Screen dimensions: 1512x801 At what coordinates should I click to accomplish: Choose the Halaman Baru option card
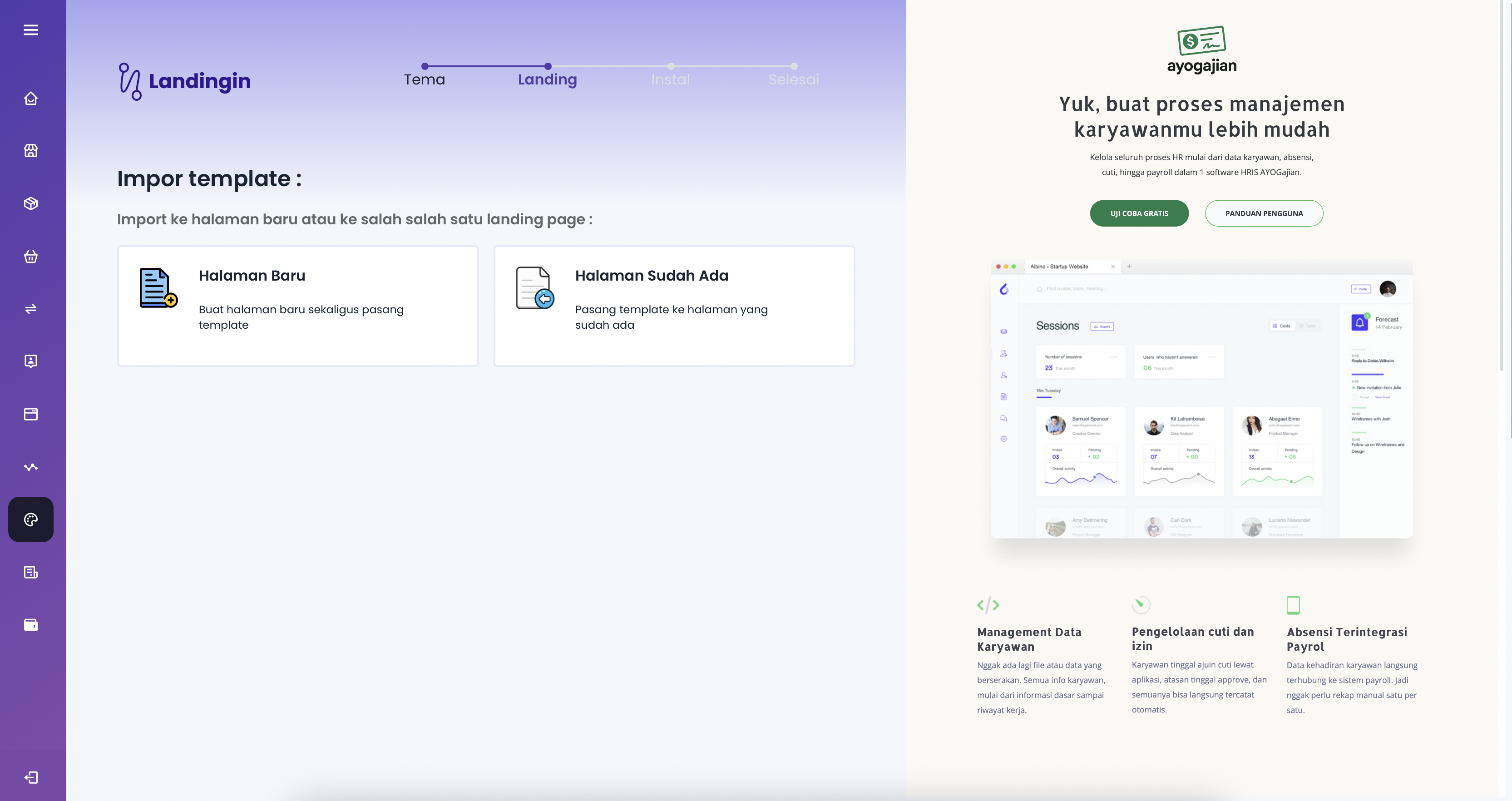[298, 306]
